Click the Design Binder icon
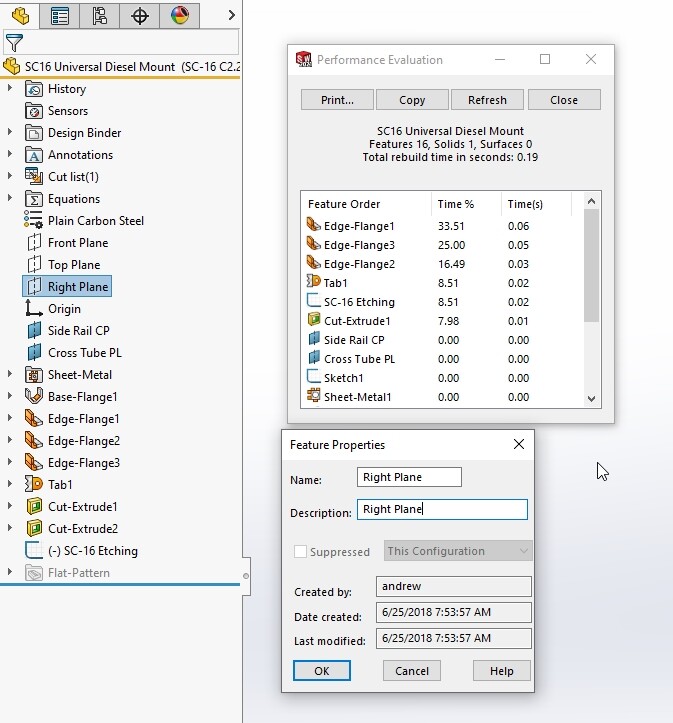Image resolution: width=673 pixels, height=723 pixels. [x=34, y=133]
